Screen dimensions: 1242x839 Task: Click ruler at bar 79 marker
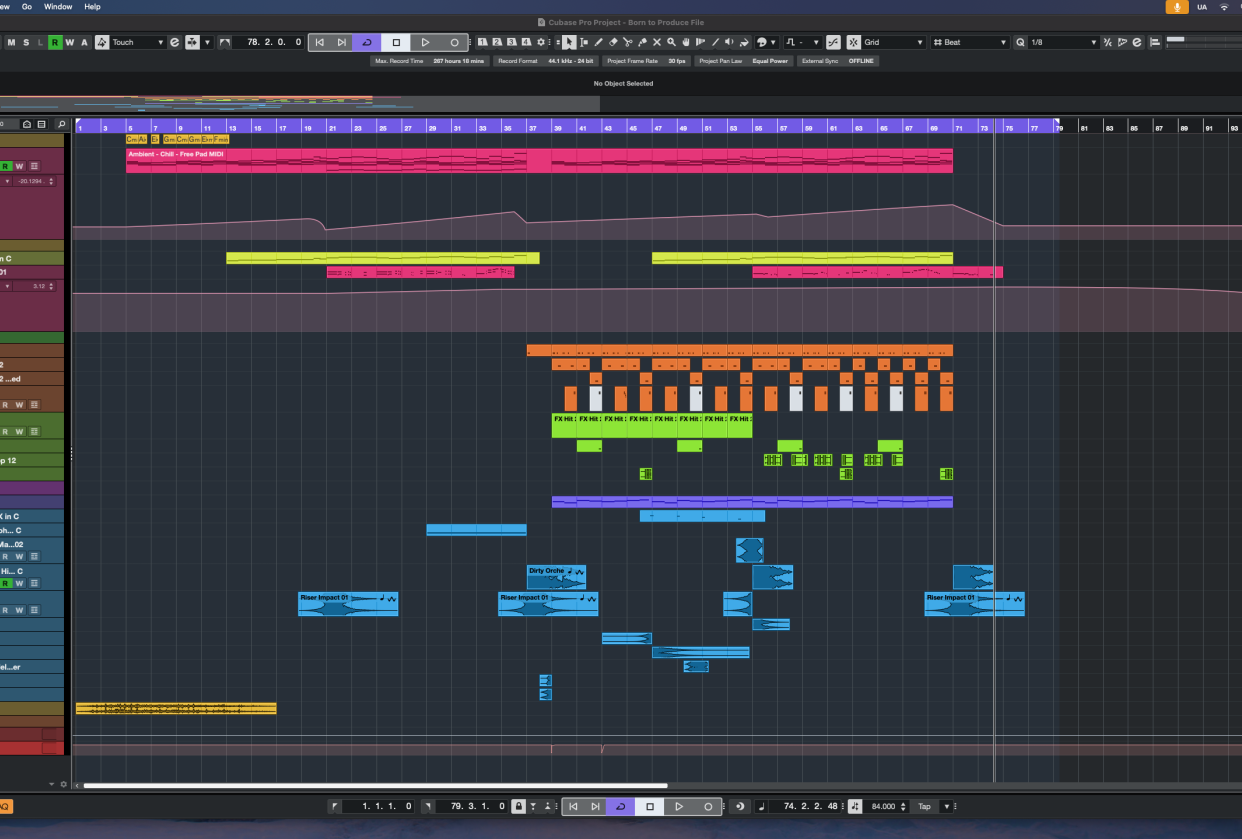click(x=1058, y=126)
